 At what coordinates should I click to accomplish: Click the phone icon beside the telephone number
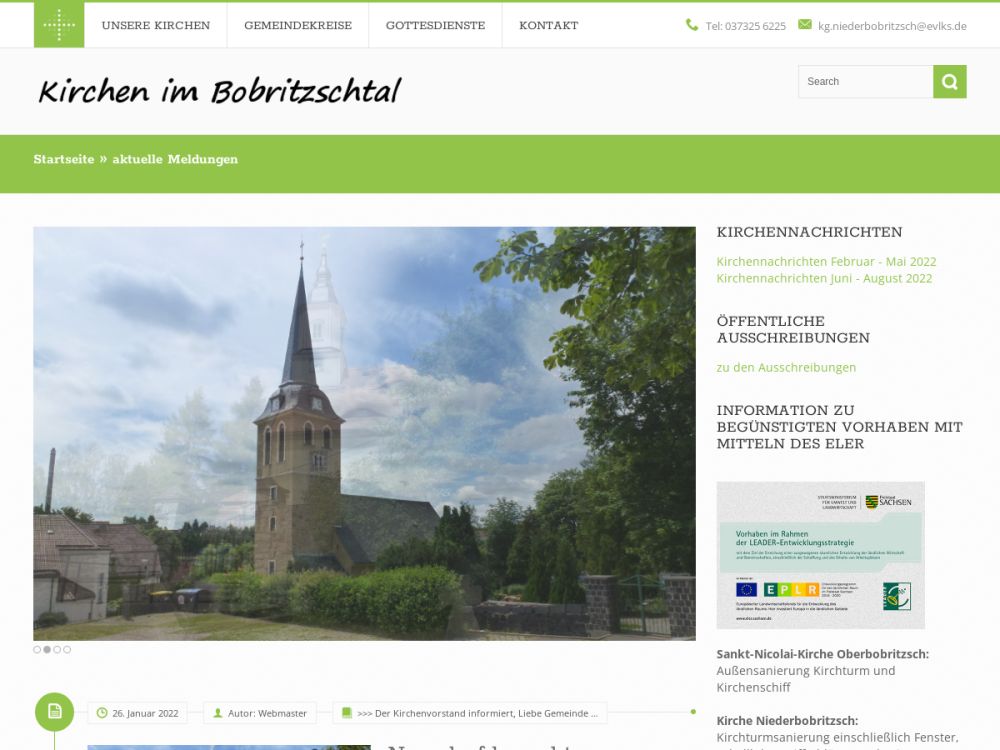(x=692, y=25)
